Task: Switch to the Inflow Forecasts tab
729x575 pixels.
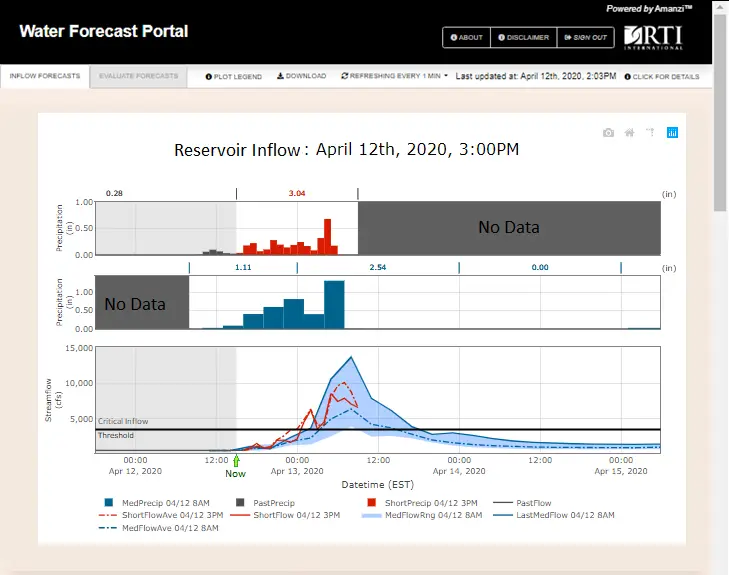Action: 45,76
